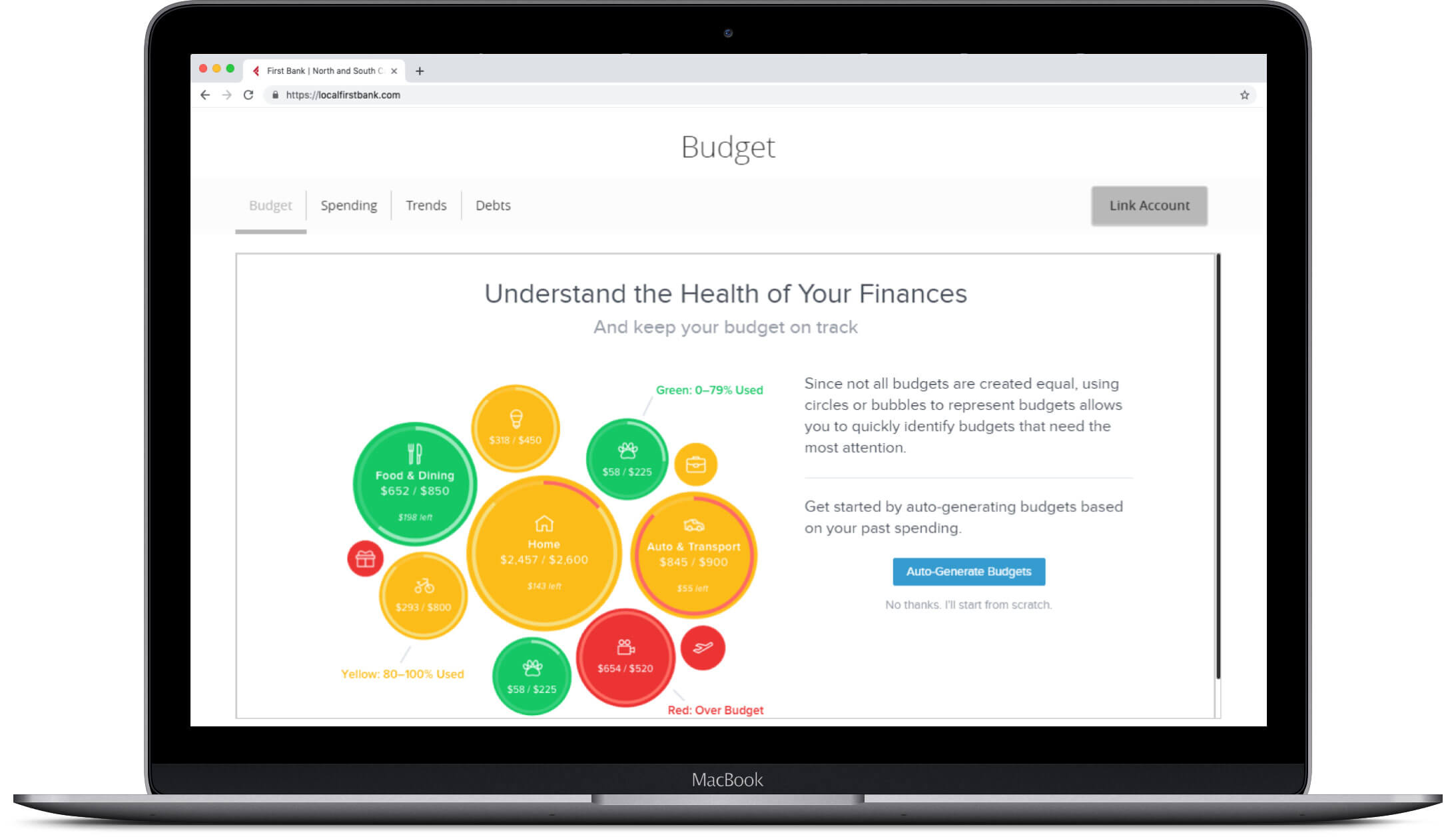1456x837 pixels.
Task: Click the Link Account button
Action: click(x=1149, y=206)
